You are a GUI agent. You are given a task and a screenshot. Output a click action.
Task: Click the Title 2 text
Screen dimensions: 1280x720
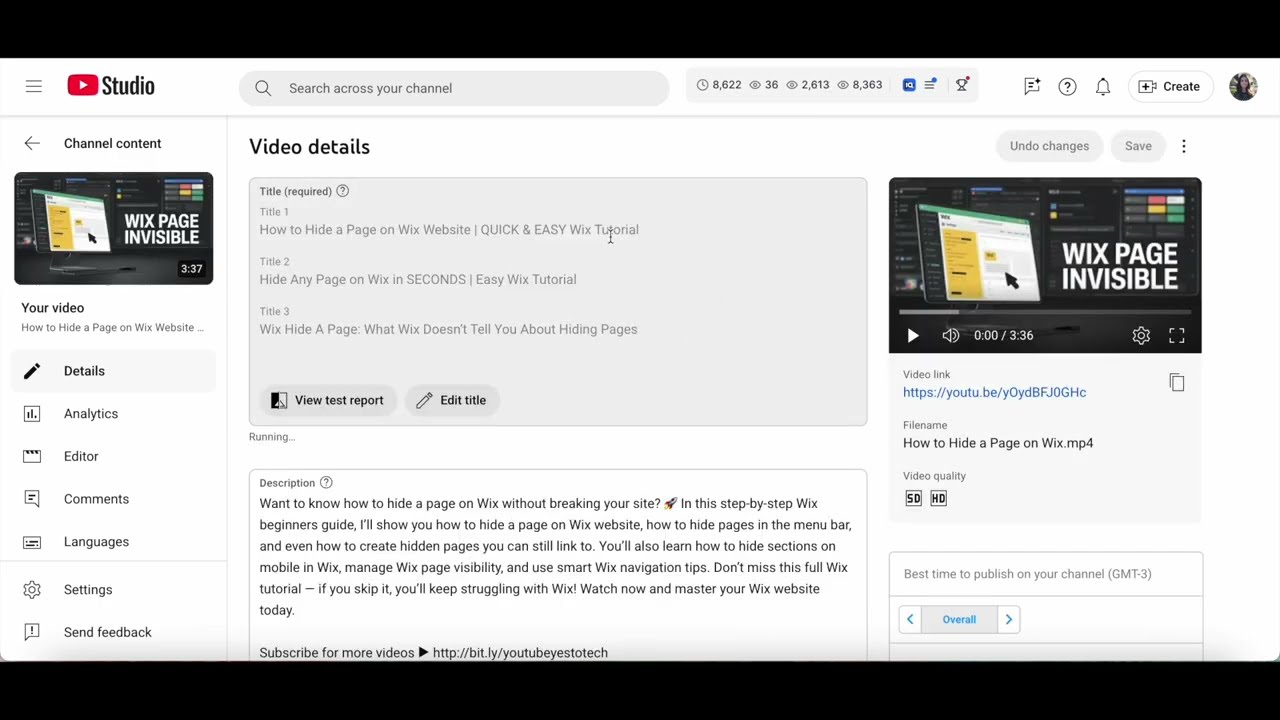418,280
